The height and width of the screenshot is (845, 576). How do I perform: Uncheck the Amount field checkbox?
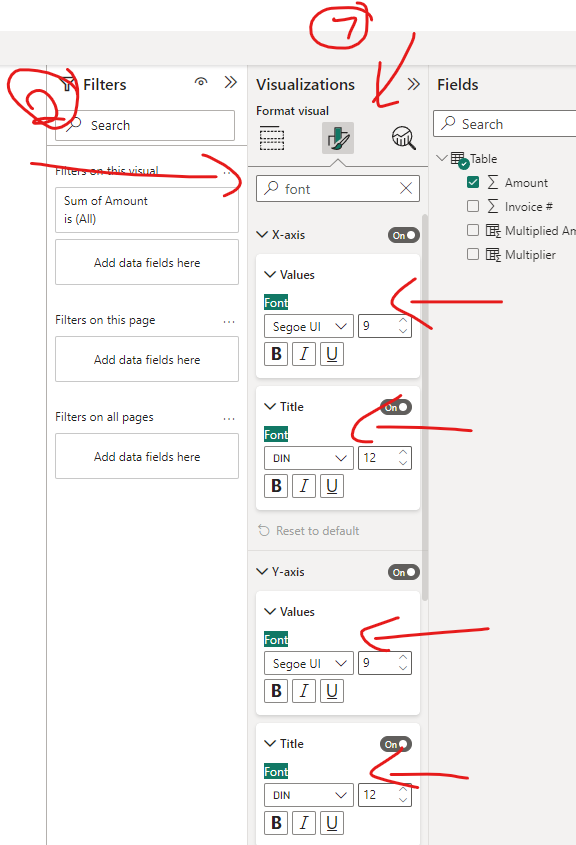(x=473, y=182)
